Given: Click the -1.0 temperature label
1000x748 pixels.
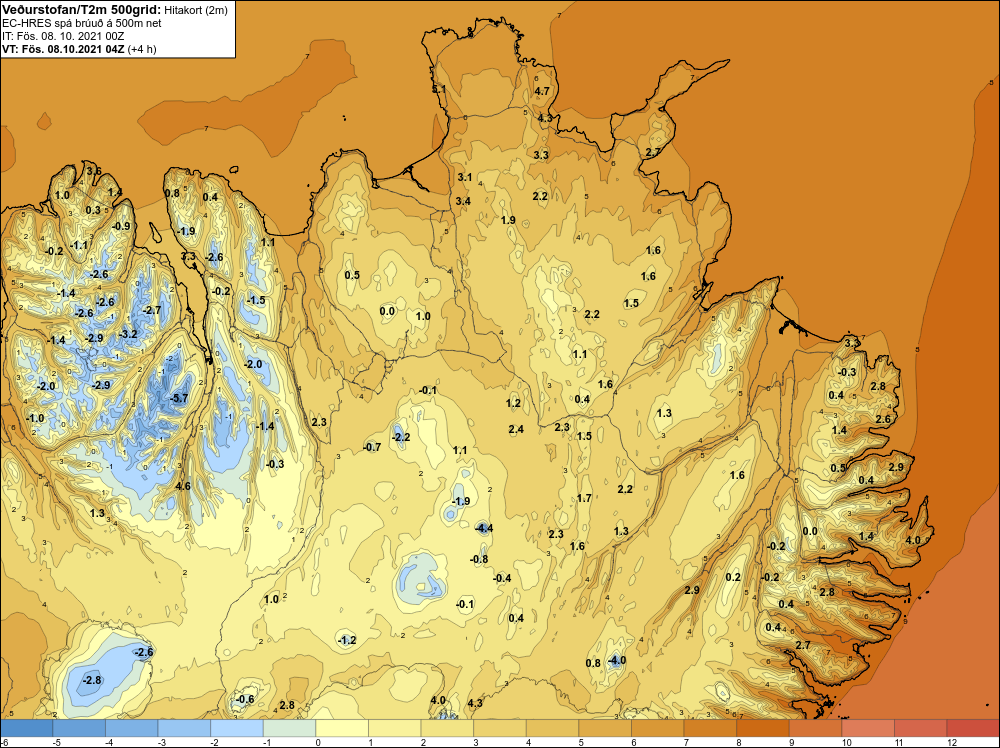Looking at the screenshot, I should pos(35,418).
